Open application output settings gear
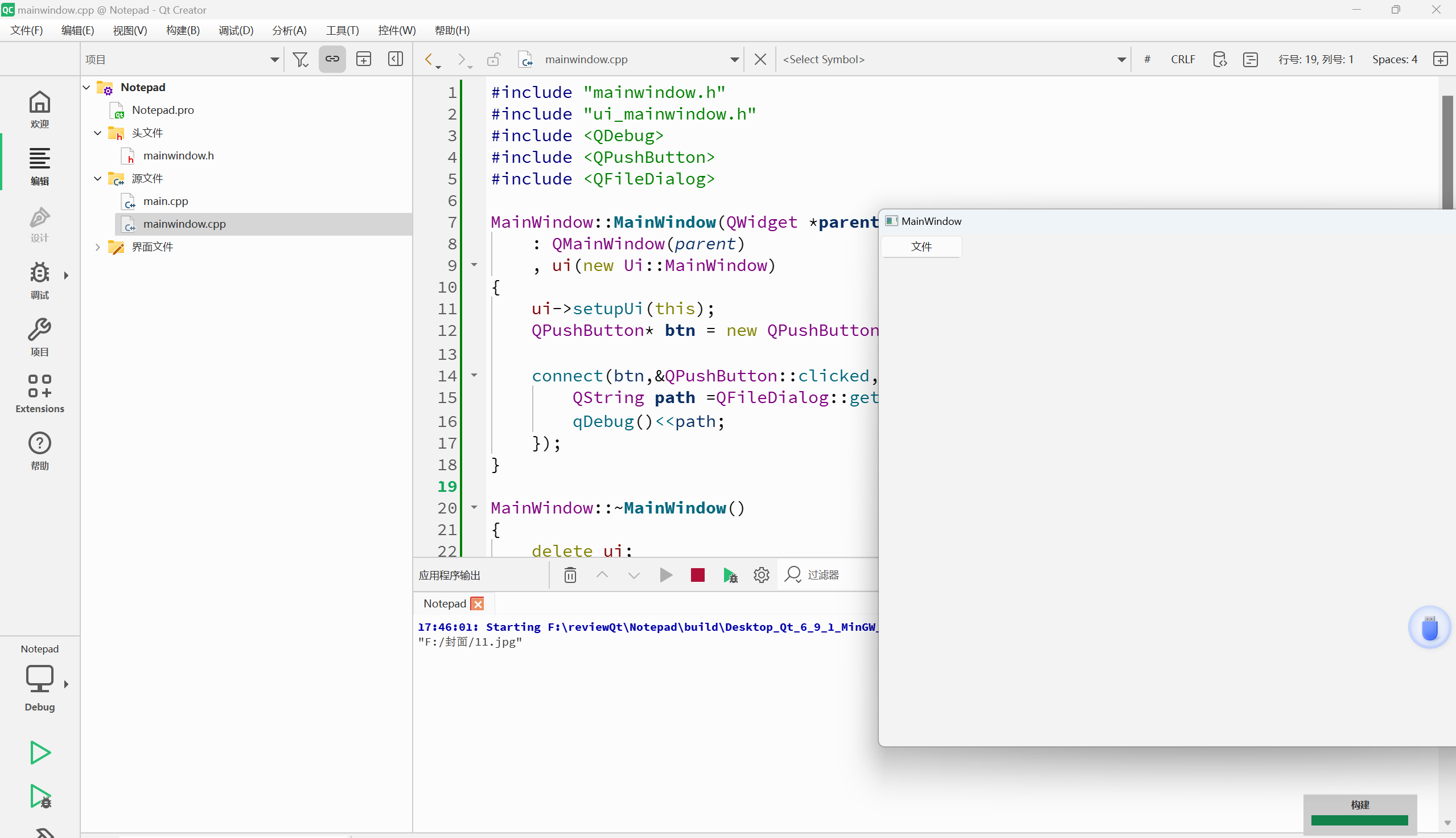Viewport: 1456px width, 838px height. [x=761, y=575]
